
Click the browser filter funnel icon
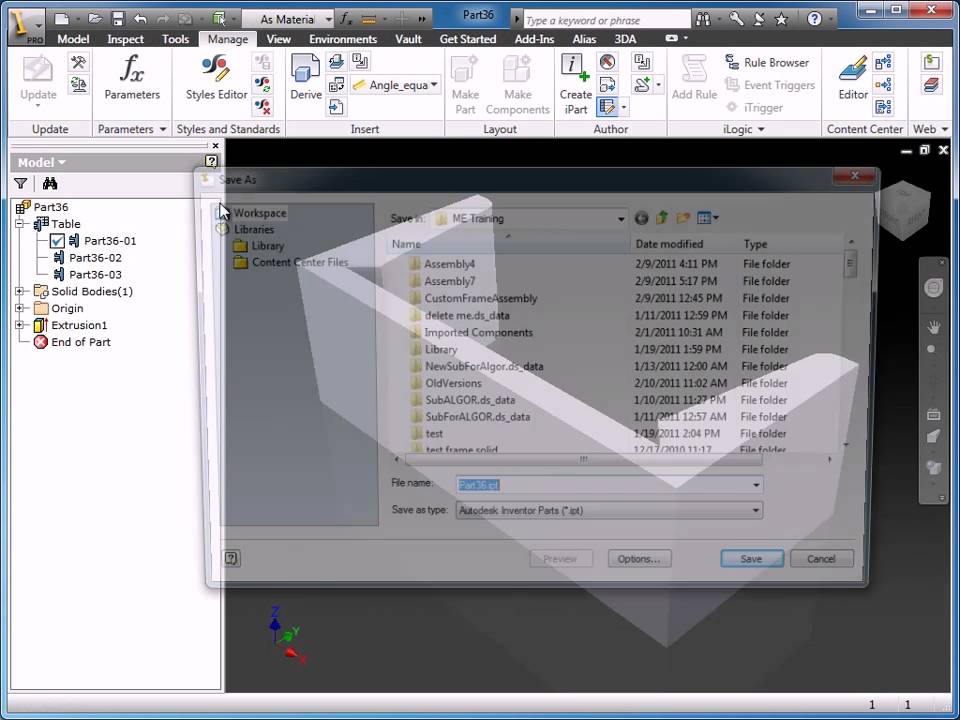coord(20,183)
